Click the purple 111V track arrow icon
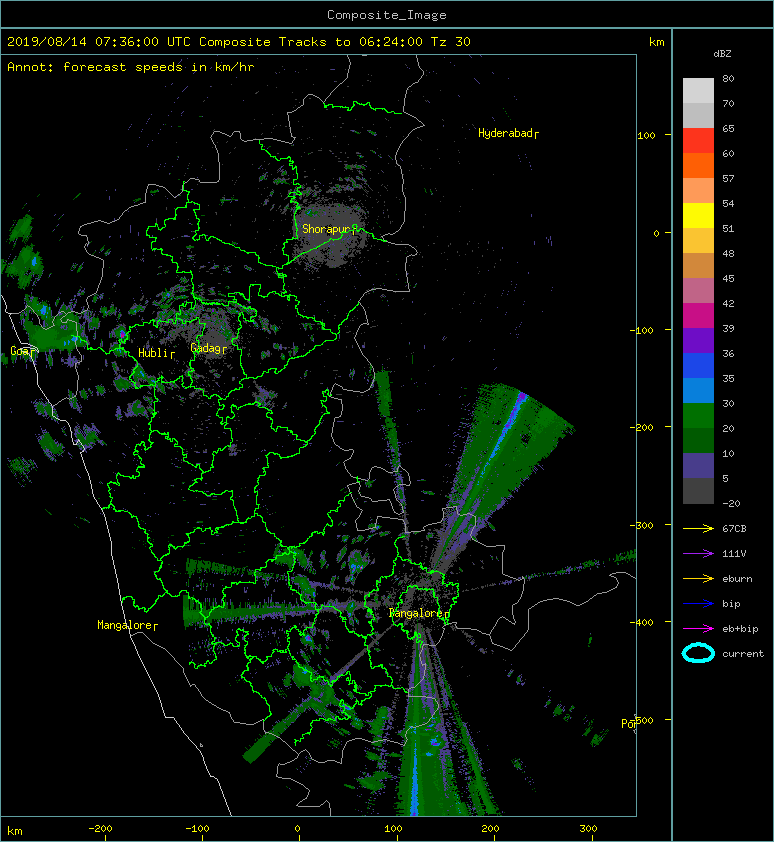The image size is (774, 842). pyautogui.click(x=698, y=554)
